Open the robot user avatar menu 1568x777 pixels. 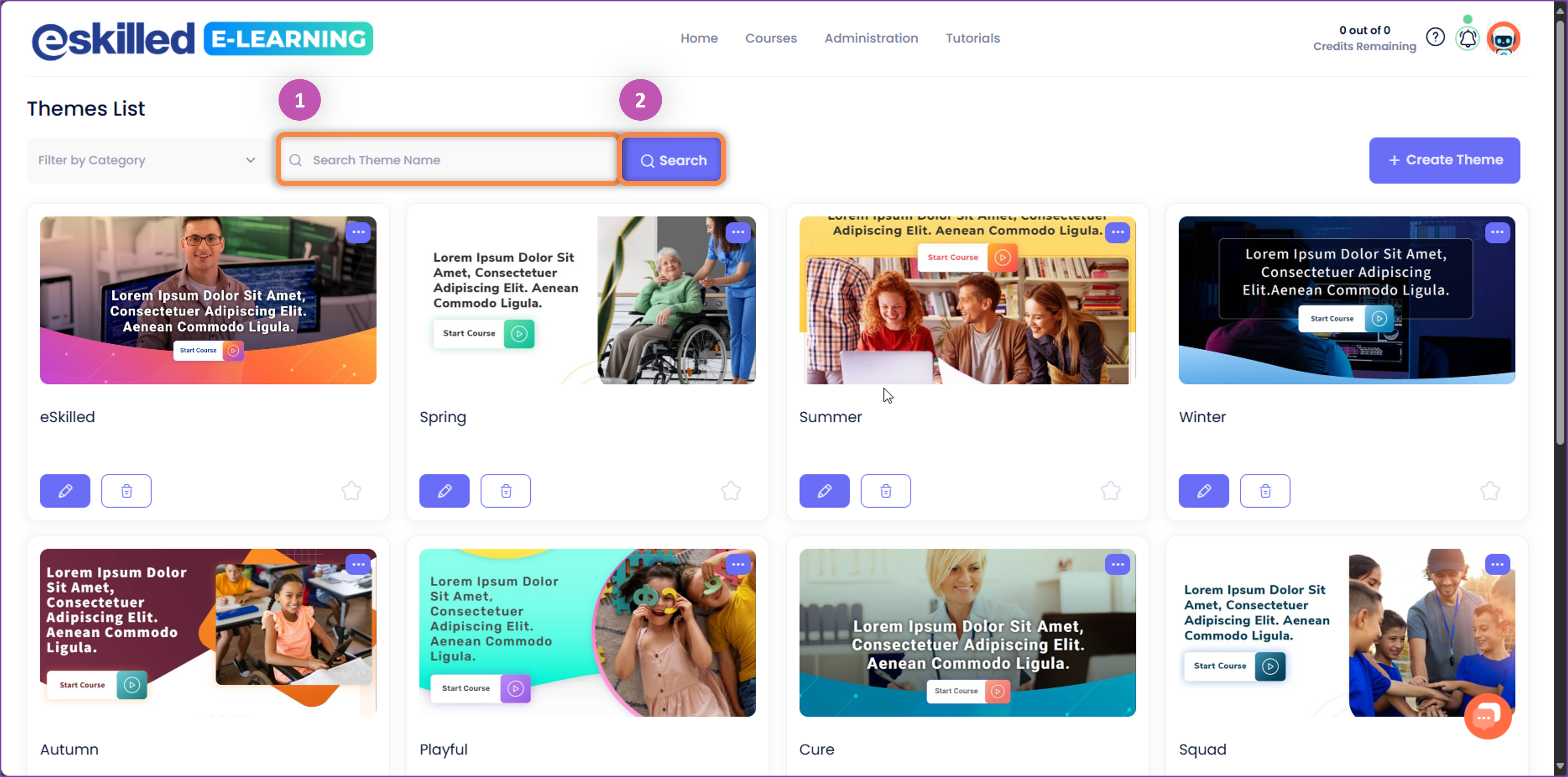pos(1503,38)
